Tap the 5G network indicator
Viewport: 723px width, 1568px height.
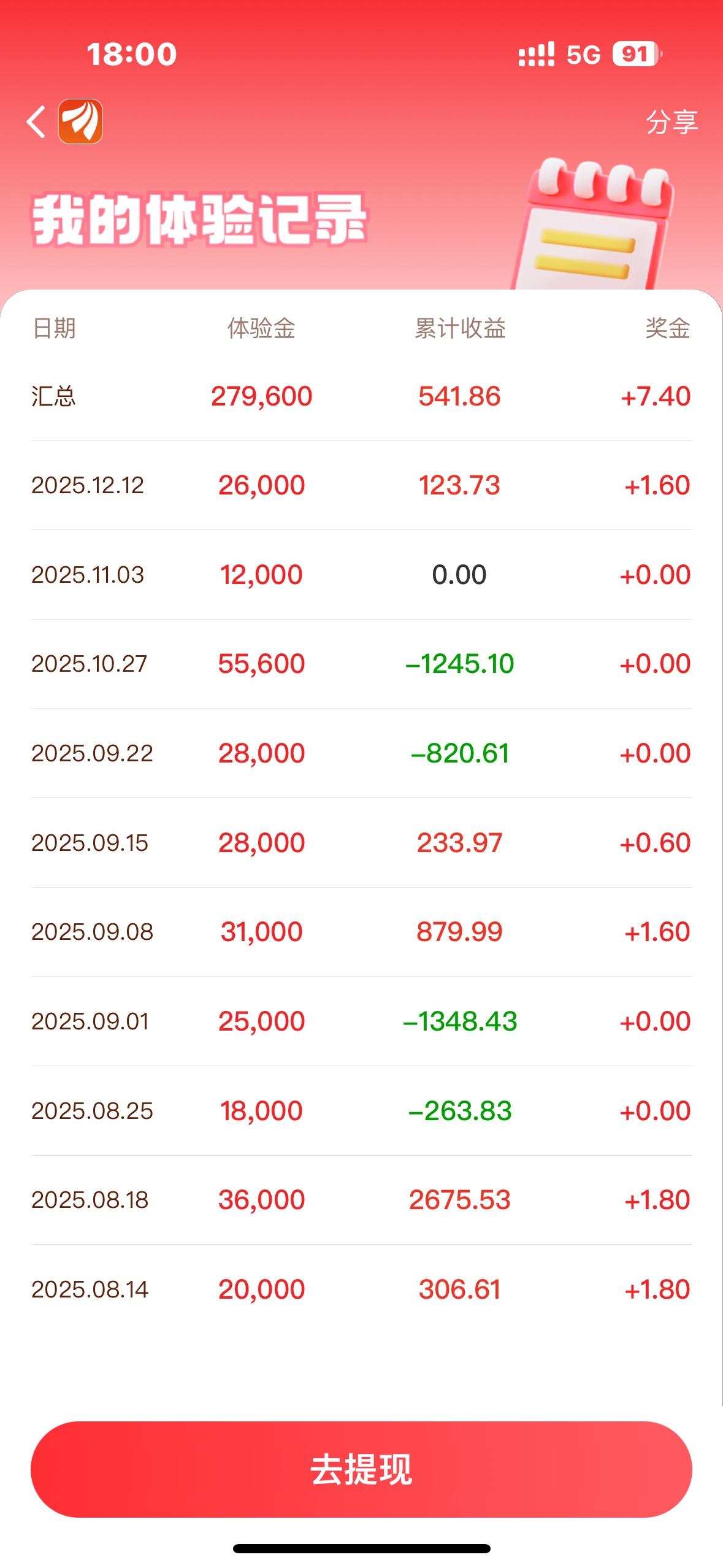pyautogui.click(x=583, y=55)
